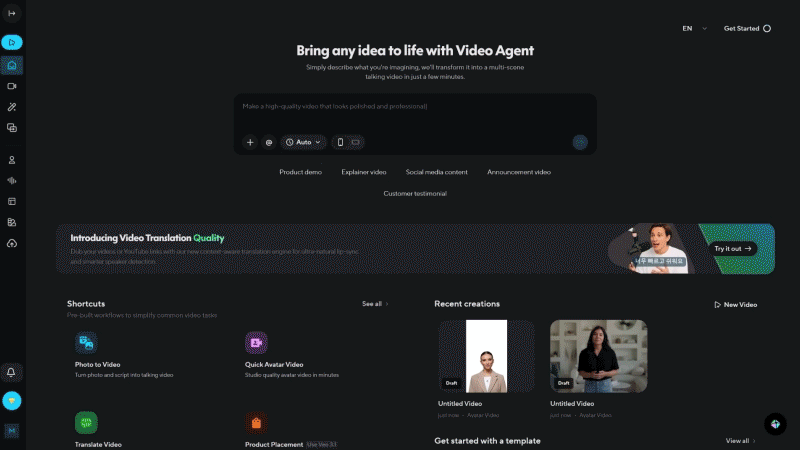
Task: Open the Translate Video shortcut icon
Action: pyautogui.click(x=86, y=422)
